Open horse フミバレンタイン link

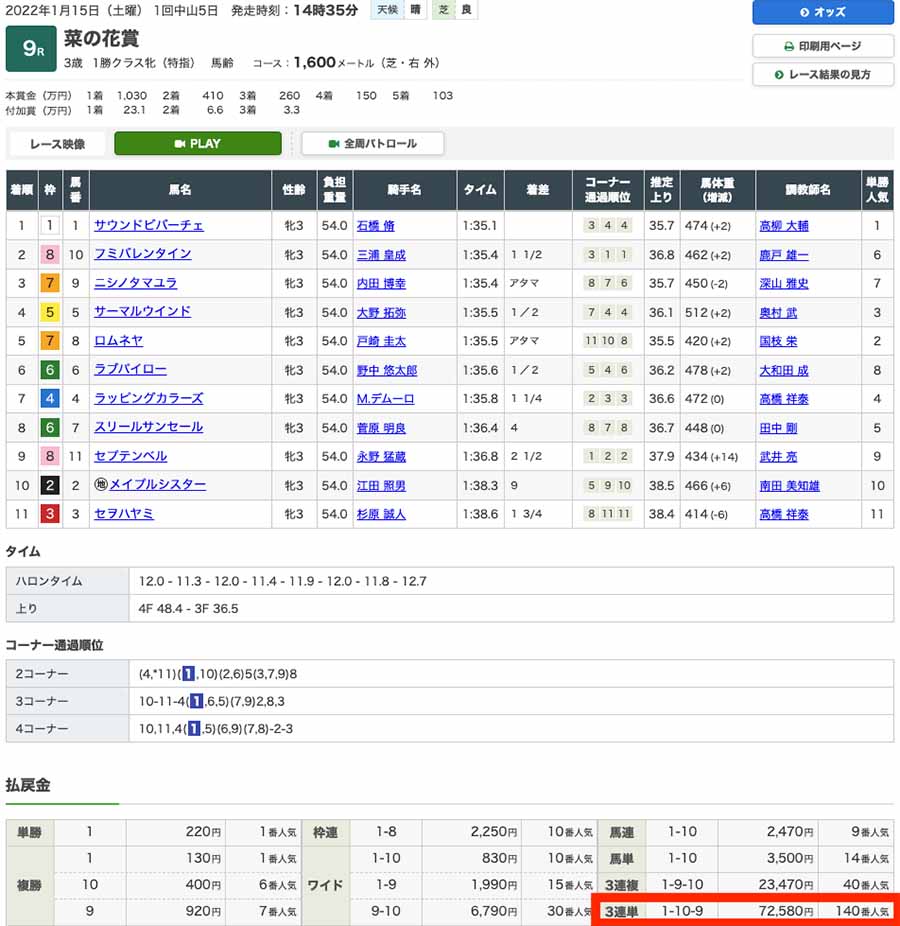tap(143, 254)
